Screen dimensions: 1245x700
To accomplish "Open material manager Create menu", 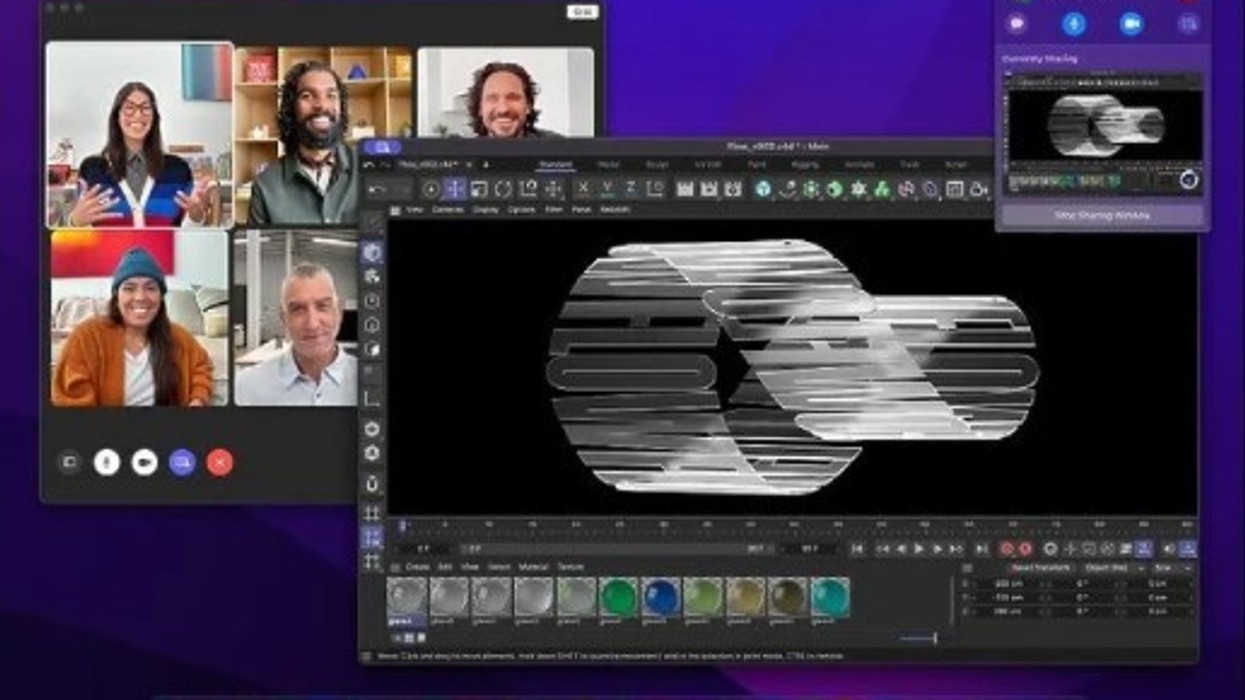I will click(417, 567).
